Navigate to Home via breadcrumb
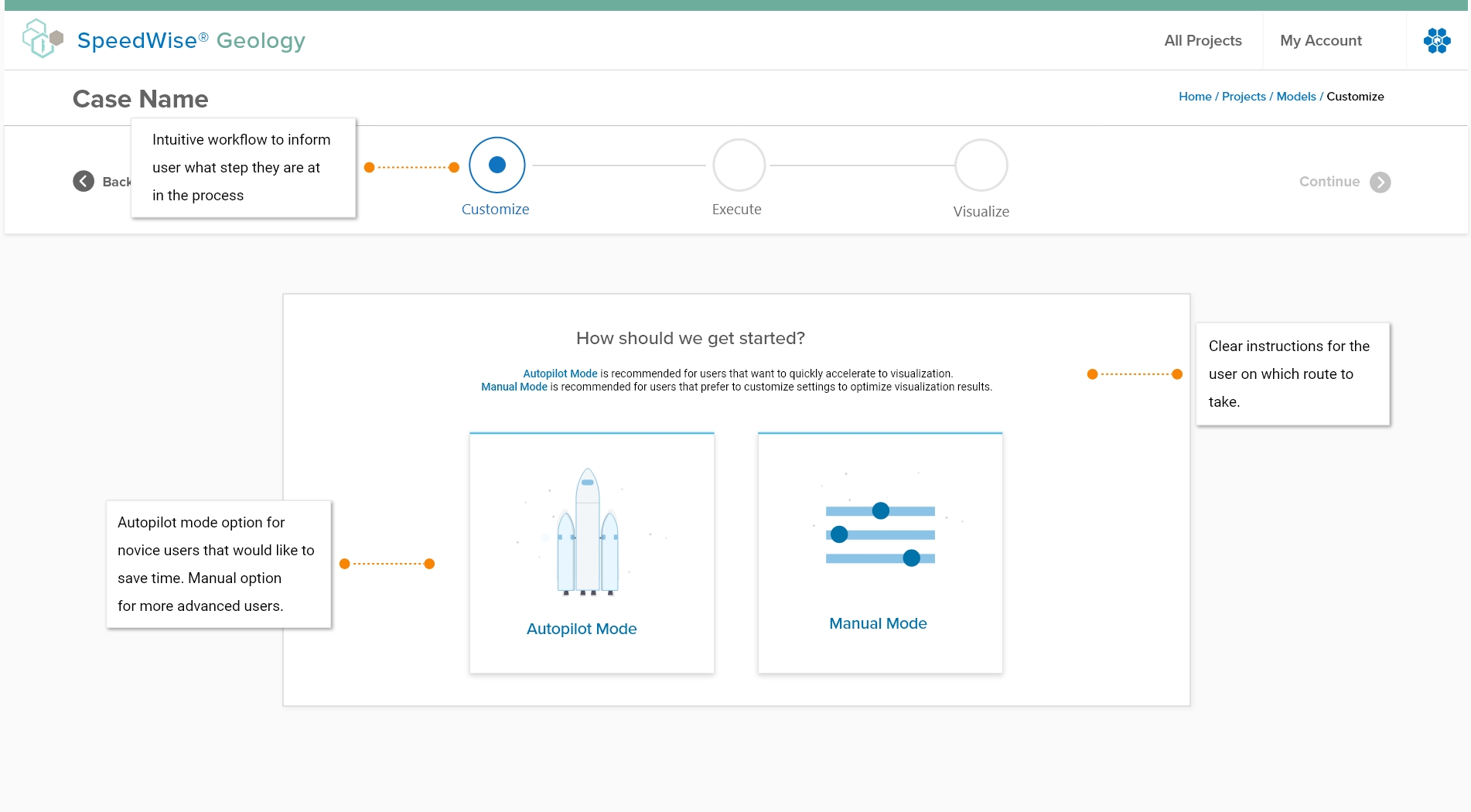 (1194, 97)
